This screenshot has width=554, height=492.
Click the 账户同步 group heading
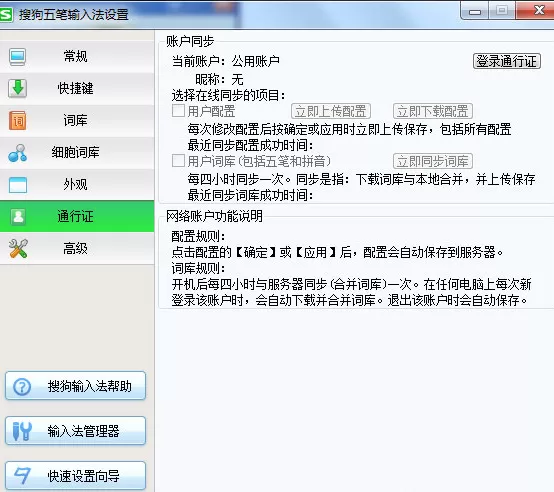click(x=190, y=41)
